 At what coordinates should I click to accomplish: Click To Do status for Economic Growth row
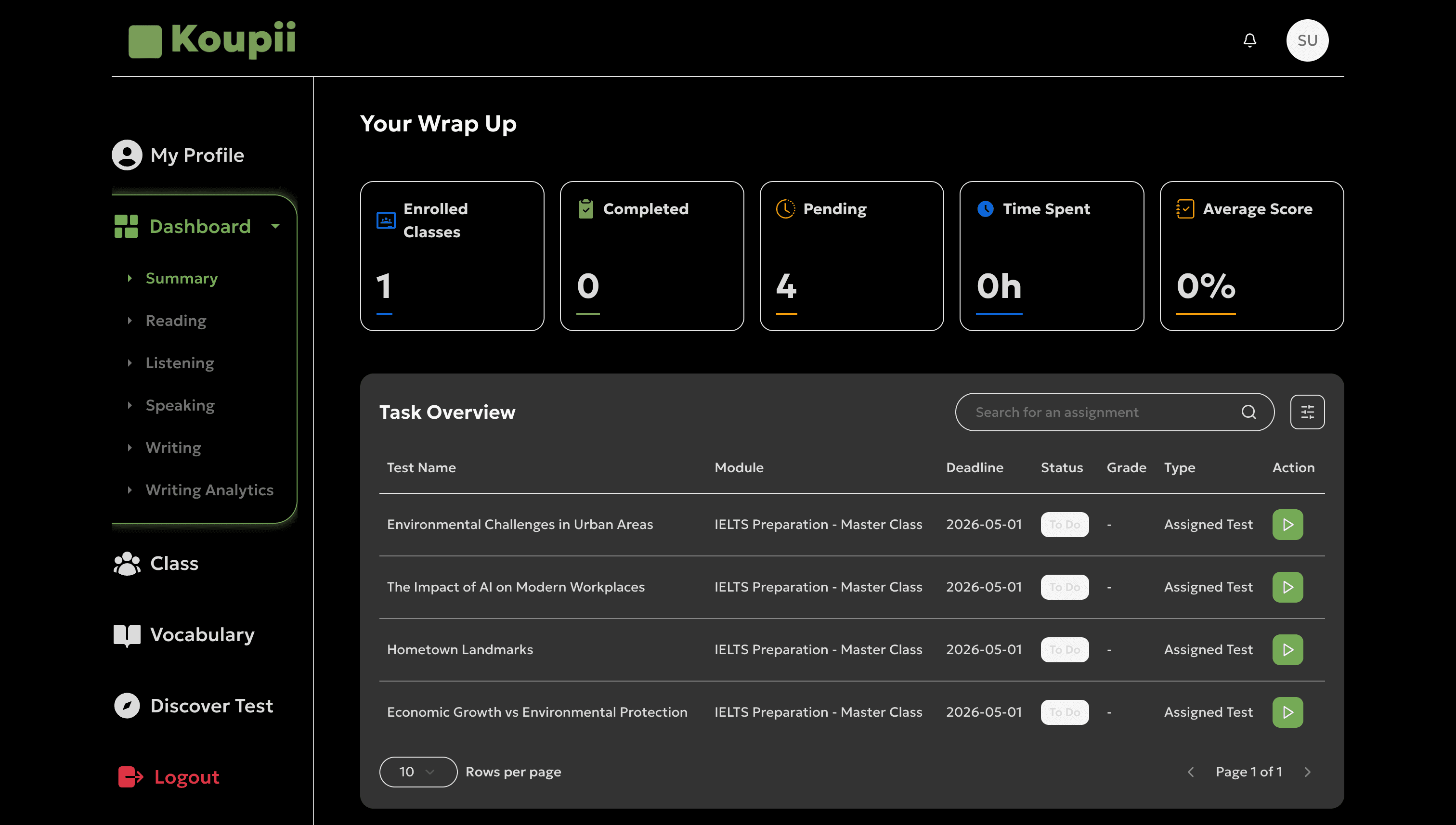(1065, 712)
